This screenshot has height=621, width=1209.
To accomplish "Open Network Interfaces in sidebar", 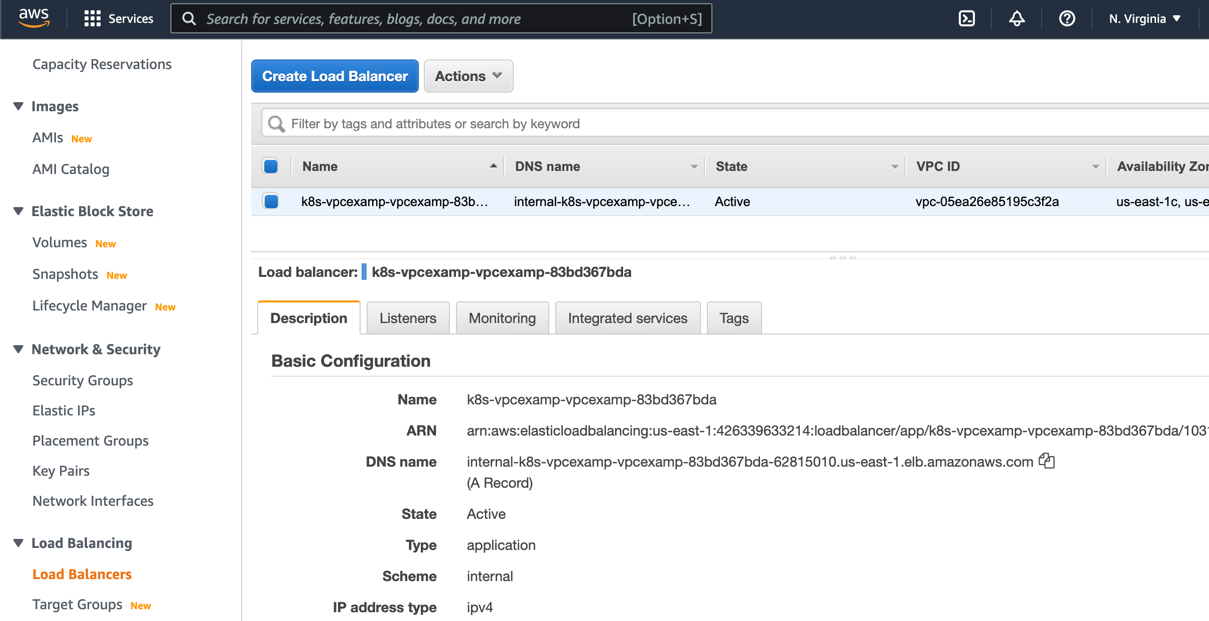I will pos(93,501).
